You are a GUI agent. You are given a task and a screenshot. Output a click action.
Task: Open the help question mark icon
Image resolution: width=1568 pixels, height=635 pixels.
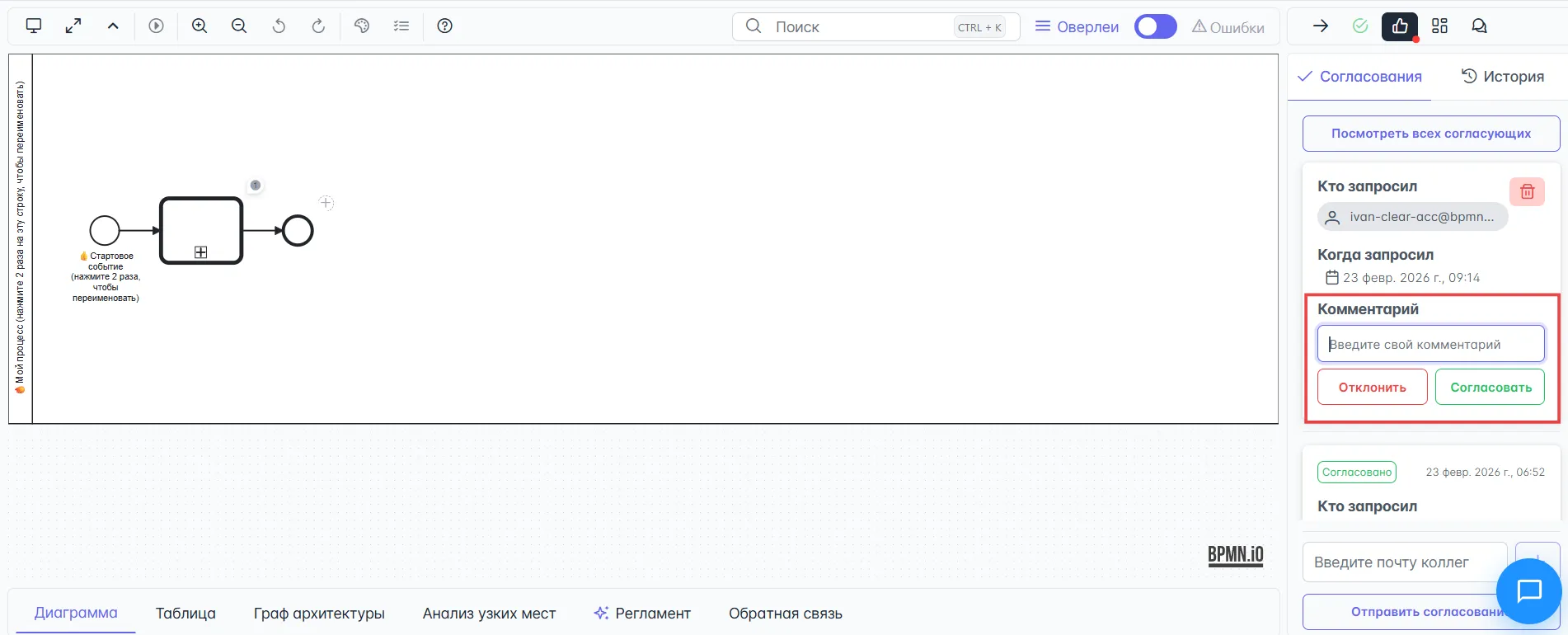coord(445,26)
